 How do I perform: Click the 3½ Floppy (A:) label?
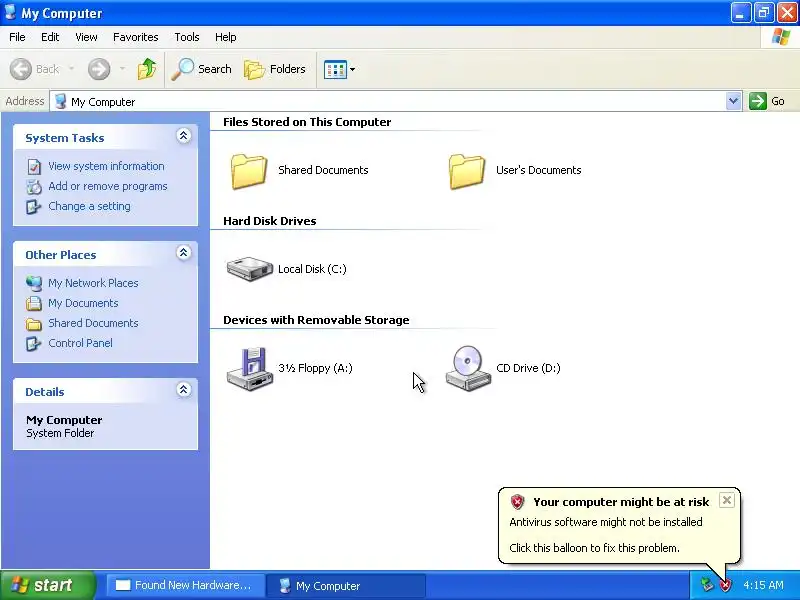click(315, 368)
